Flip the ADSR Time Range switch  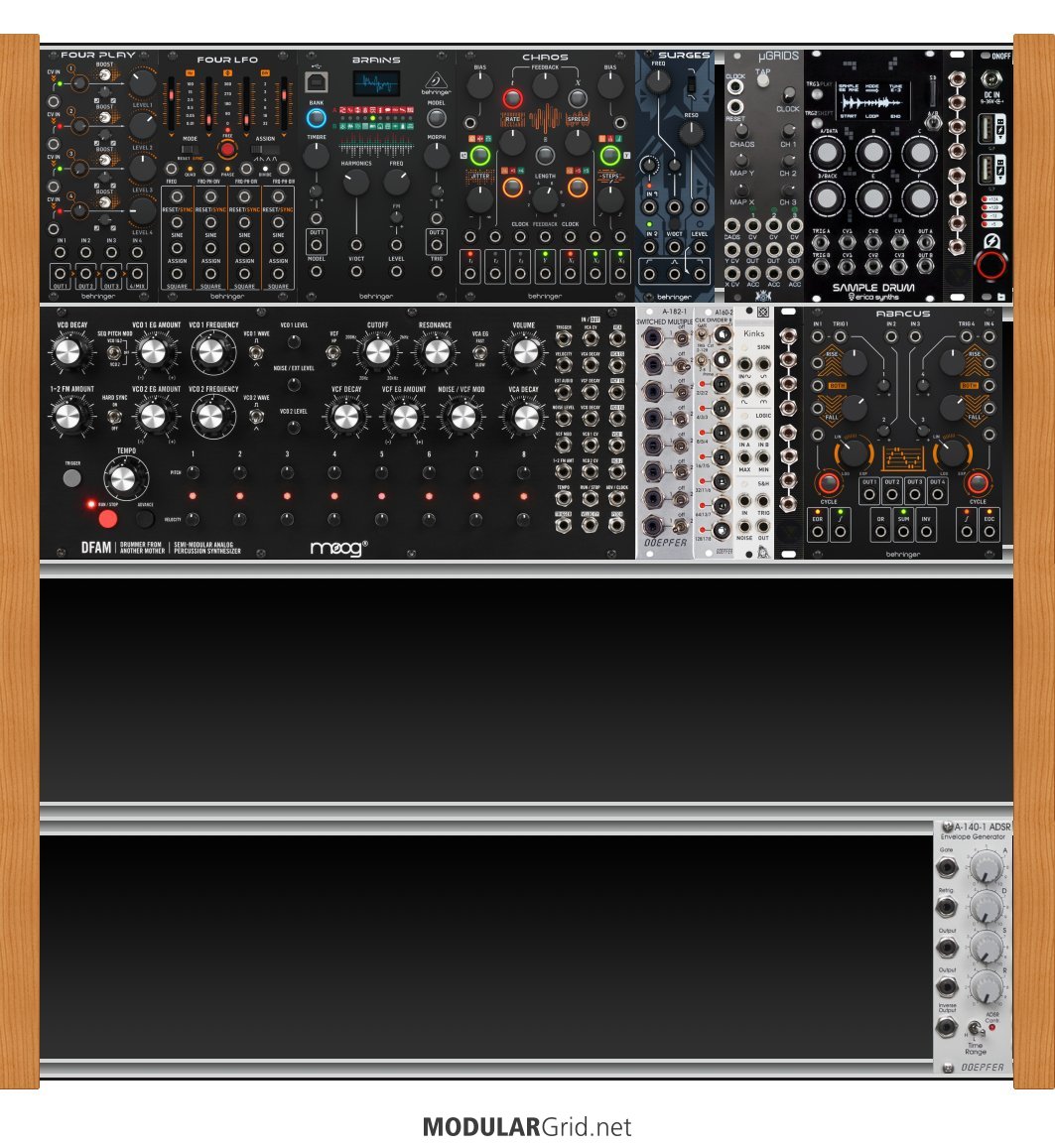(976, 1029)
